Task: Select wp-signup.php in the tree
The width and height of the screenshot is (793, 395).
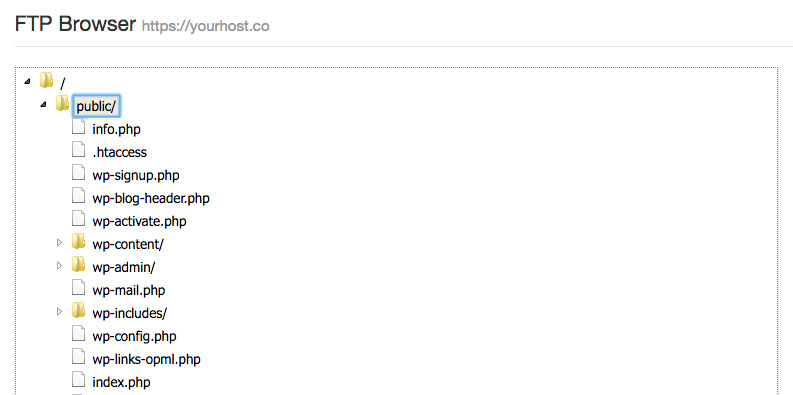Action: point(136,175)
